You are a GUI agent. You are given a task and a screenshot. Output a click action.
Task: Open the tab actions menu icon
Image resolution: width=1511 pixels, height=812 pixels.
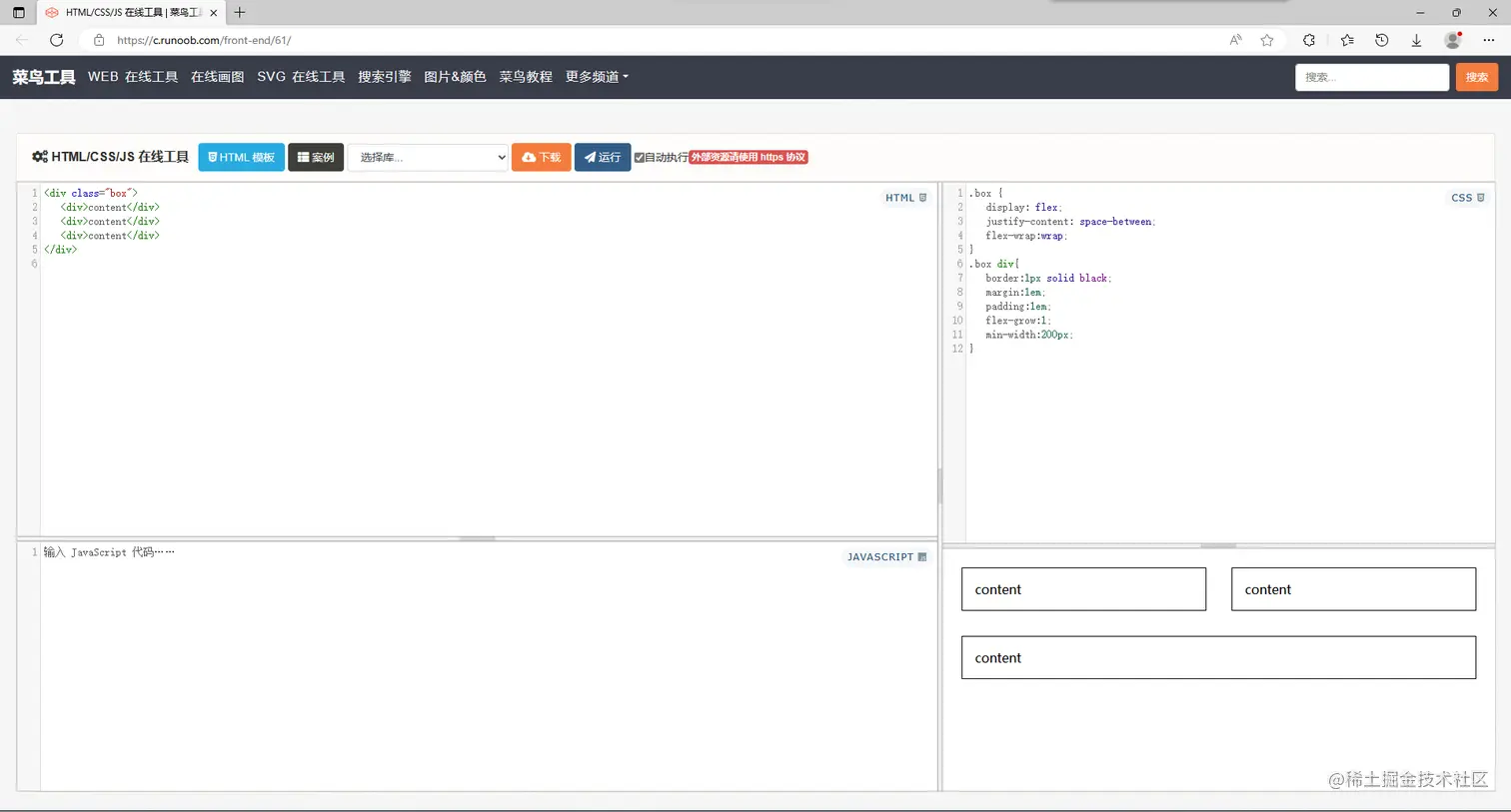pyautogui.click(x=18, y=13)
